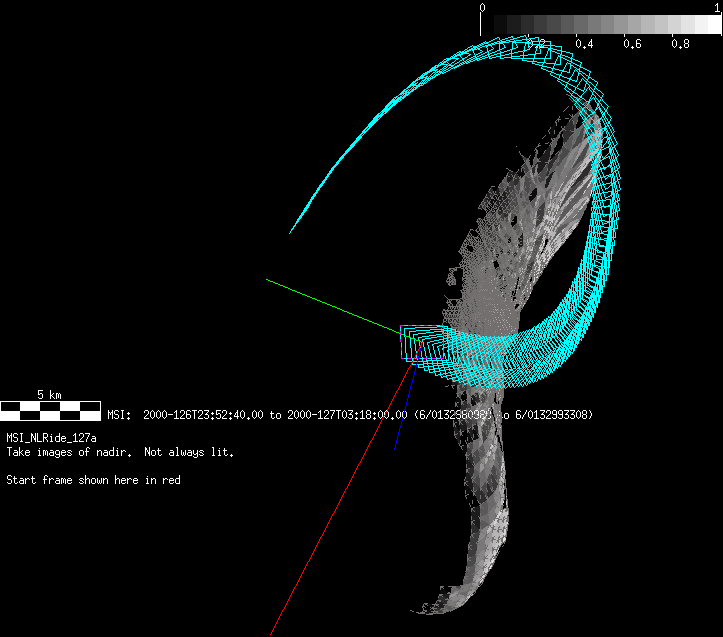Click the '5 km' scale label
723x637 pixels.
pyautogui.click(x=49, y=395)
